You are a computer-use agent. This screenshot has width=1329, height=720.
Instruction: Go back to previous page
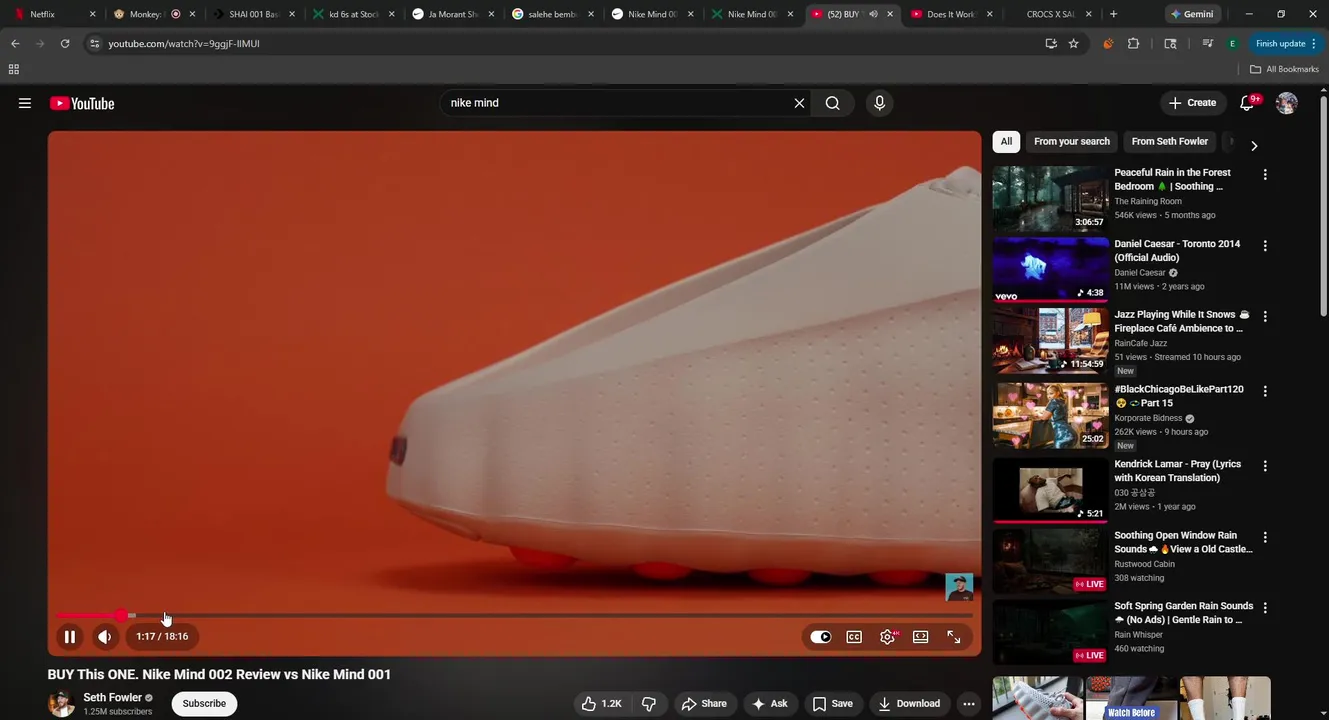pos(15,44)
